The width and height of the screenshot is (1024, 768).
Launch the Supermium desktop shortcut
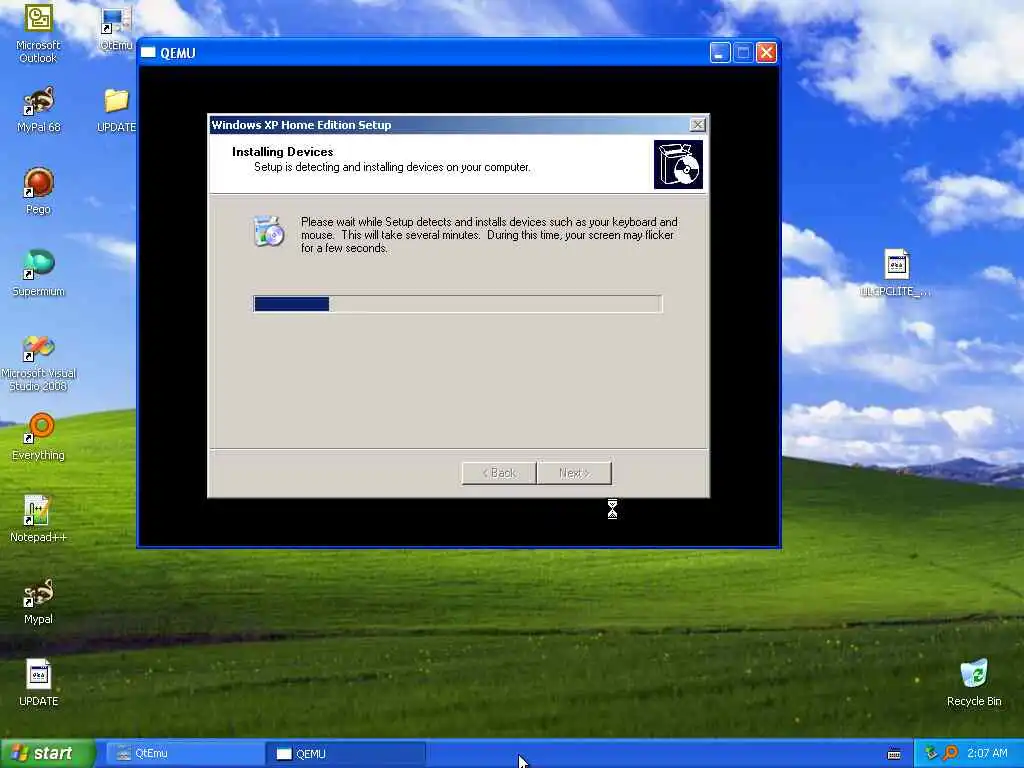pos(39,273)
